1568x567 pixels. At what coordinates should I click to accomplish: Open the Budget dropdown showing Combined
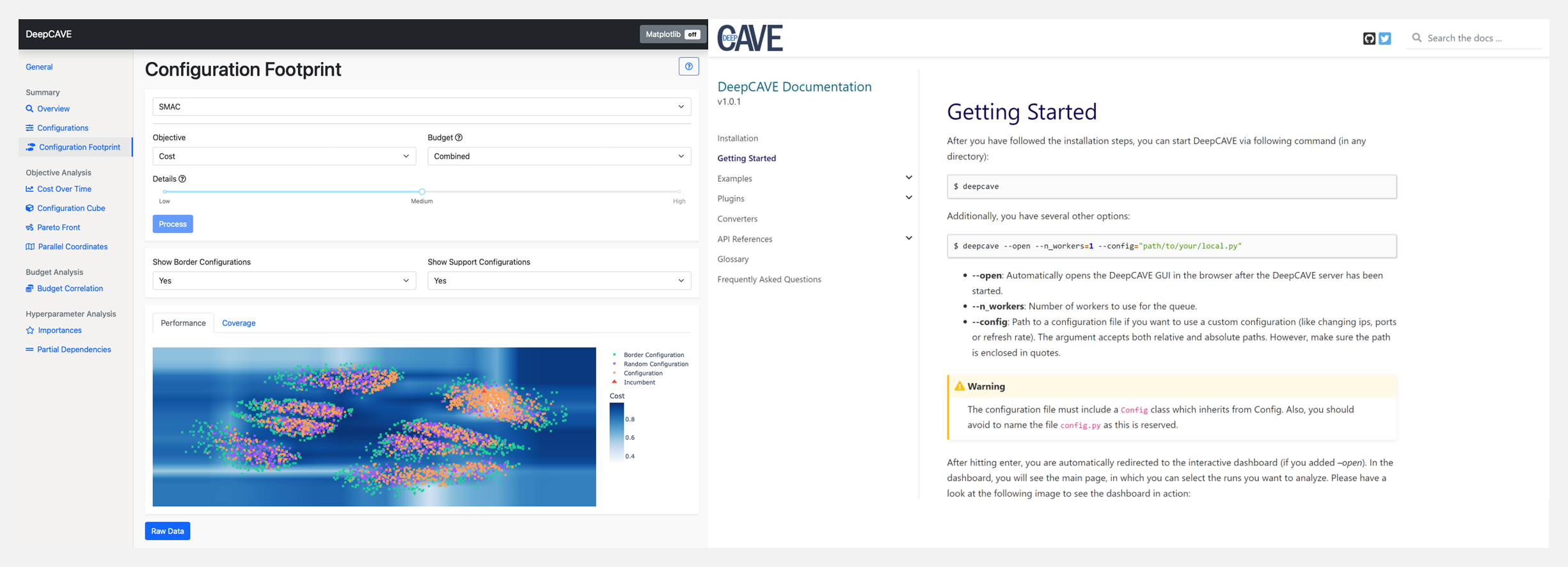click(x=559, y=156)
